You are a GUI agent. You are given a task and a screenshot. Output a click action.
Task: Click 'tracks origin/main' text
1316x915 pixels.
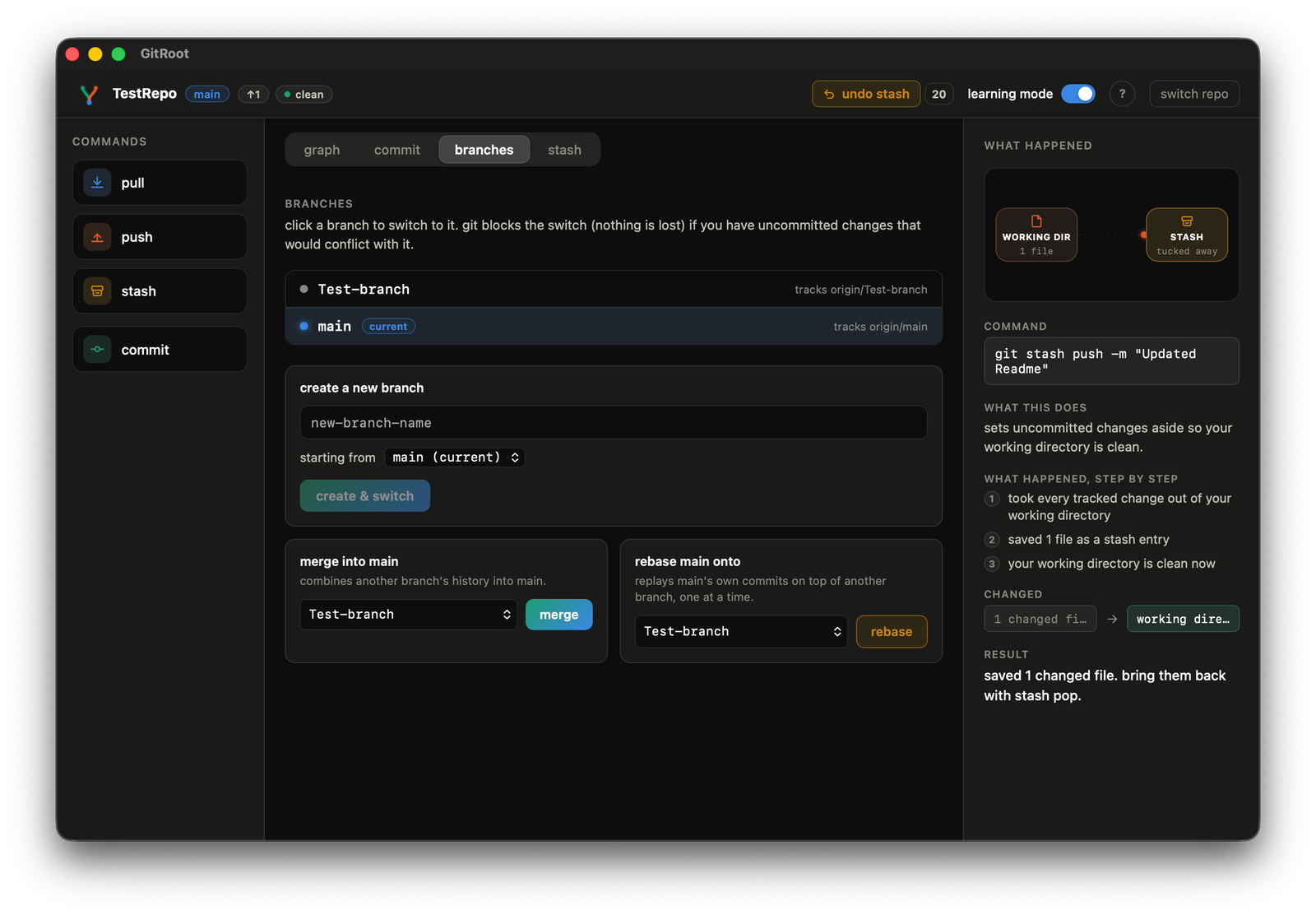[x=880, y=327]
